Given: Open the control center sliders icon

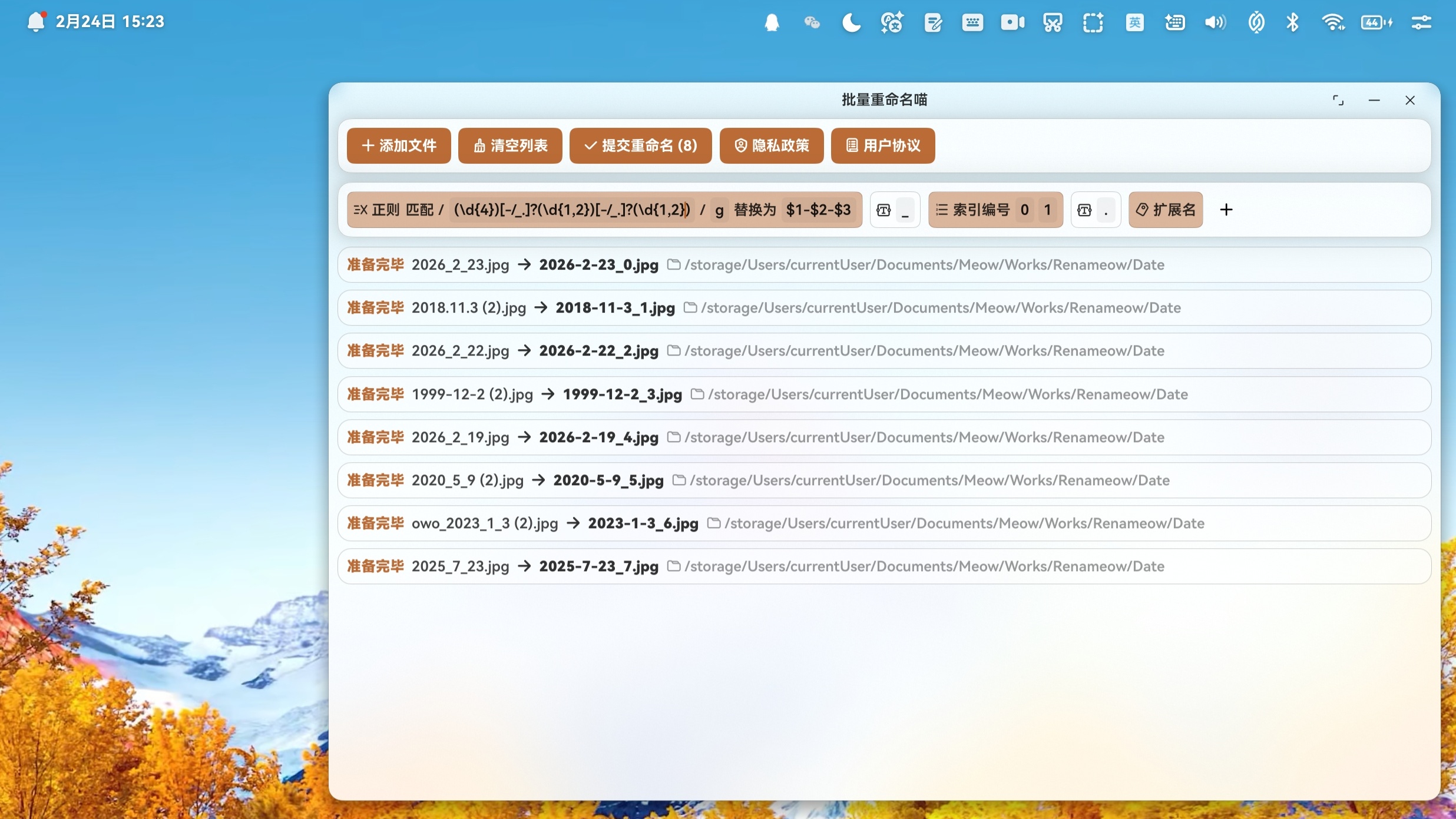Looking at the screenshot, I should 1421,22.
